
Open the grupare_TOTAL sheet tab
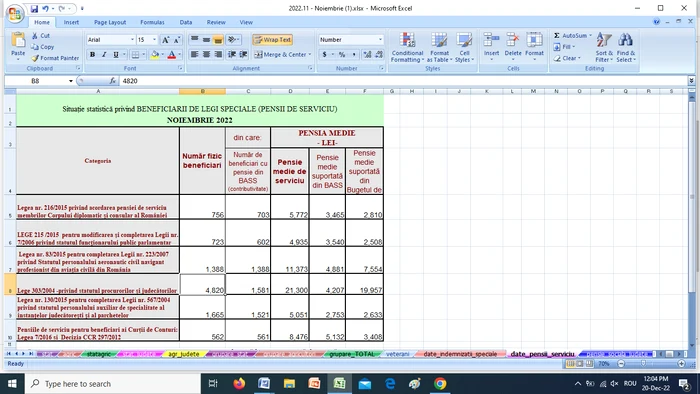352,354
